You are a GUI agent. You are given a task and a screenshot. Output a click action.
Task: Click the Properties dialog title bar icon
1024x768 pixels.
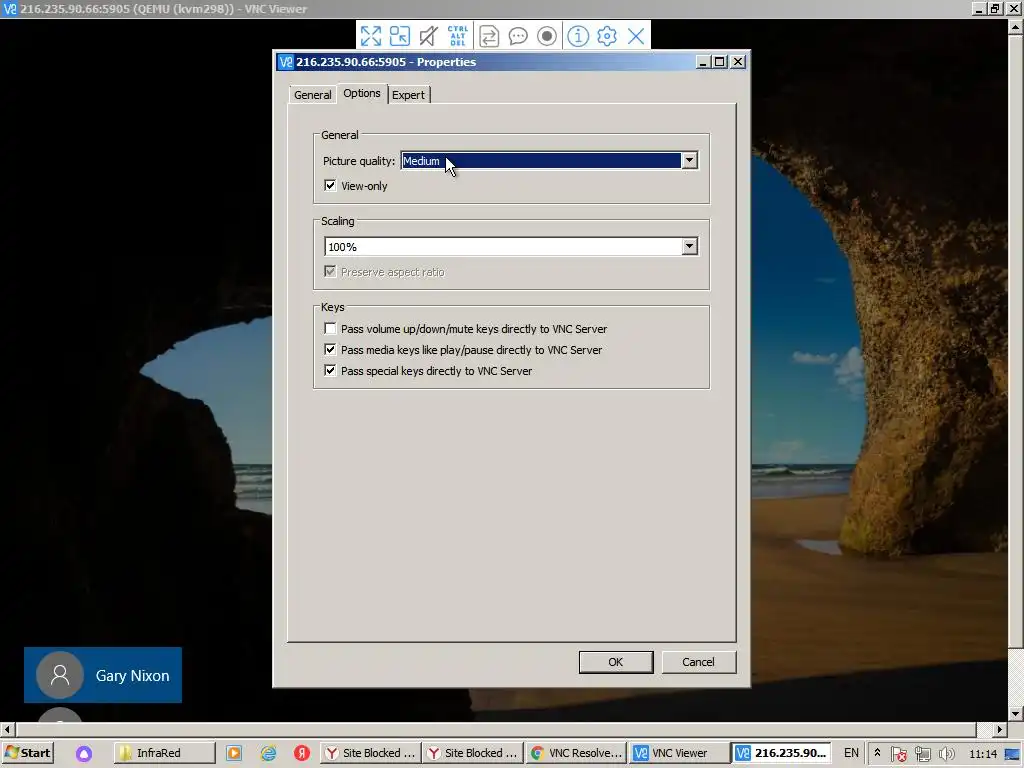(x=286, y=62)
